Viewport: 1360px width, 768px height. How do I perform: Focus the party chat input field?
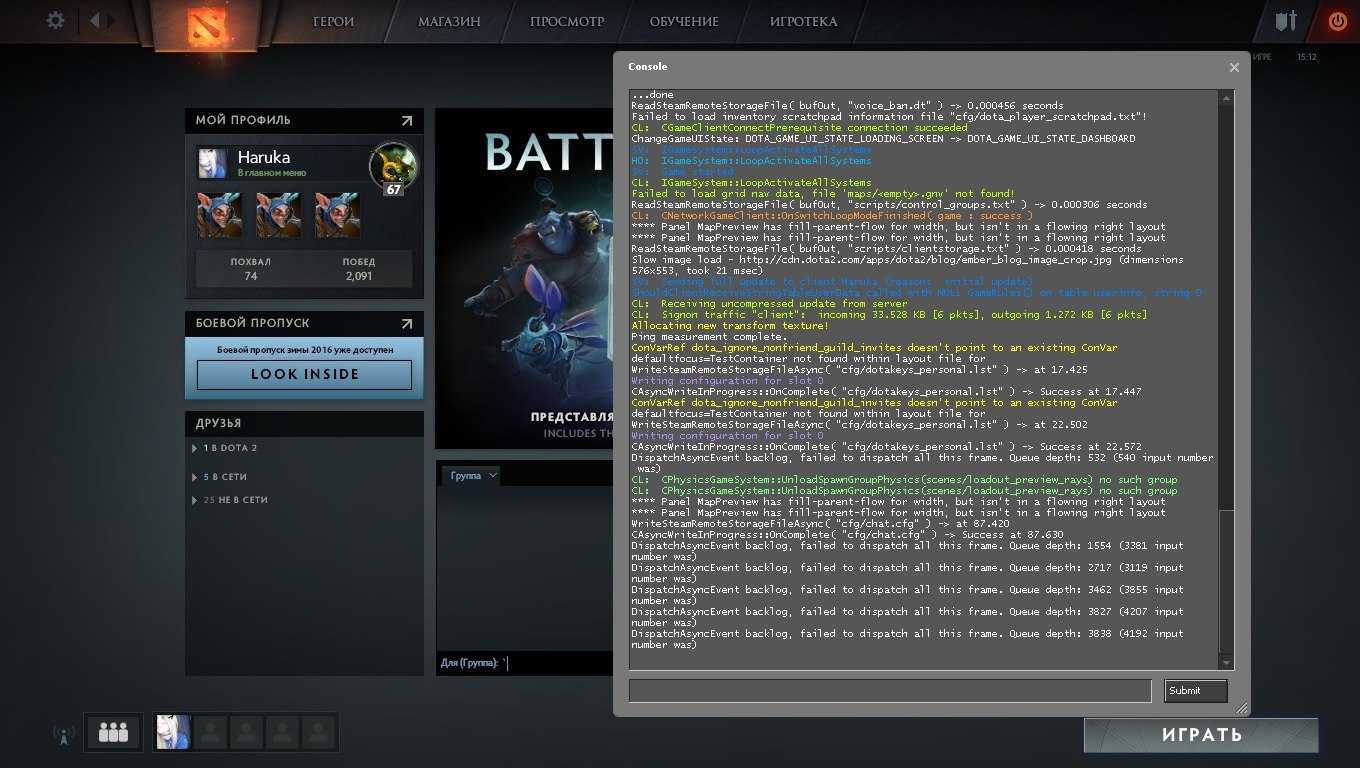point(525,663)
